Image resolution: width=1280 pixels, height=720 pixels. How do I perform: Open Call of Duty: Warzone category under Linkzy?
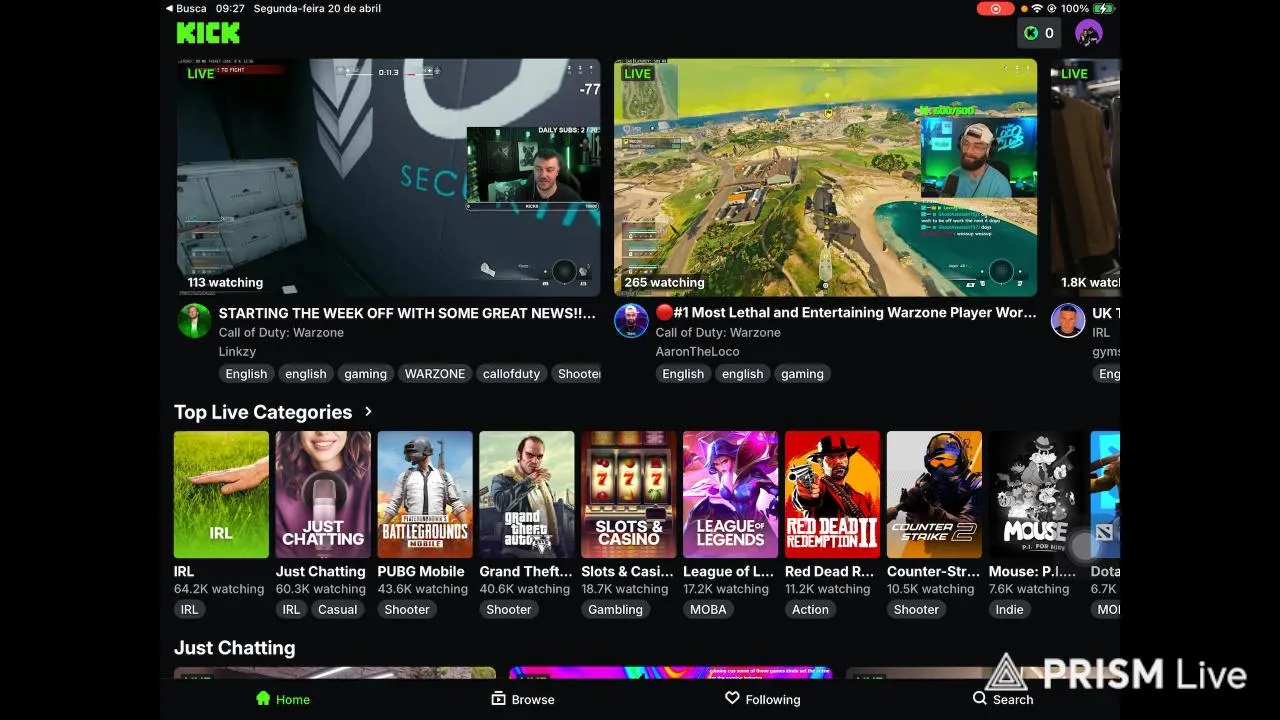(281, 332)
